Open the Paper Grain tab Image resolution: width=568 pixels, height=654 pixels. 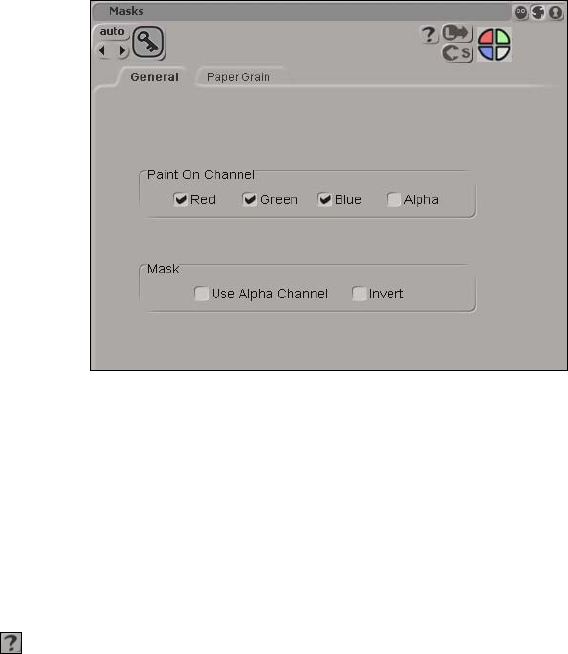[239, 77]
